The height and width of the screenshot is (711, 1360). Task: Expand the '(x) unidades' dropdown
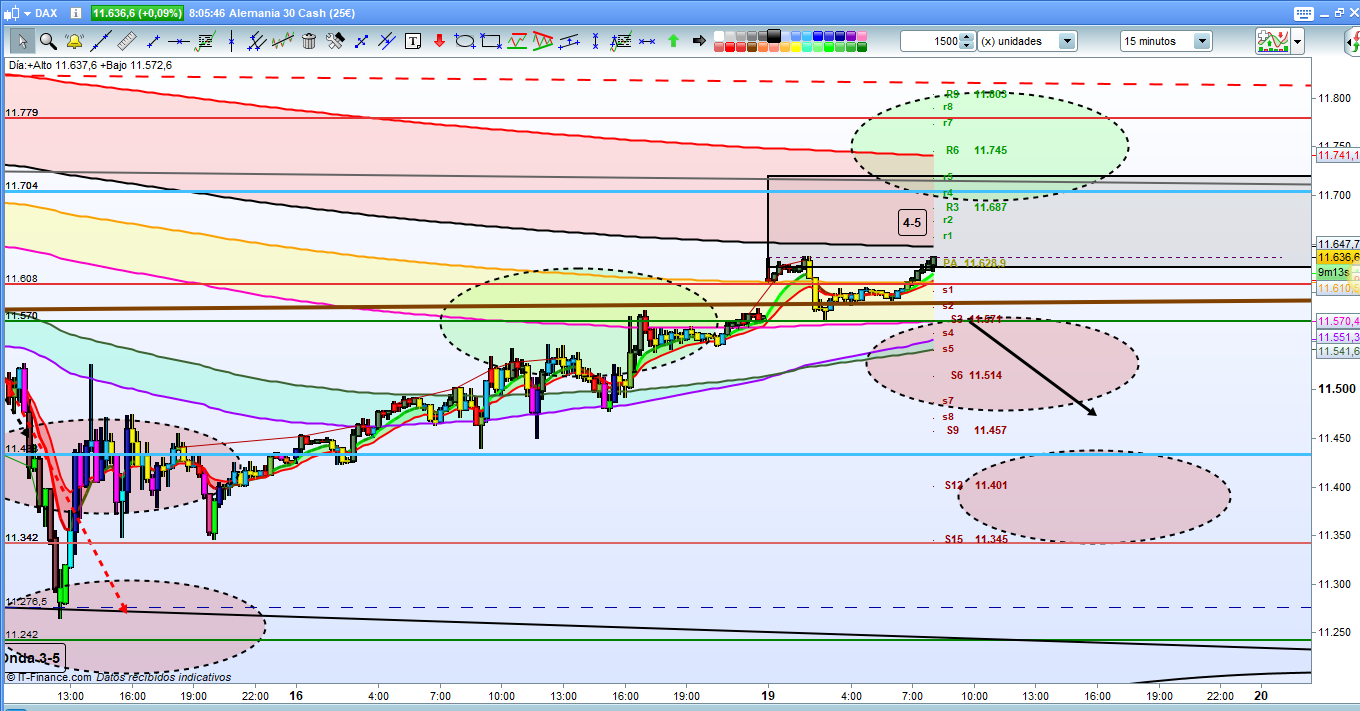(x=1067, y=41)
